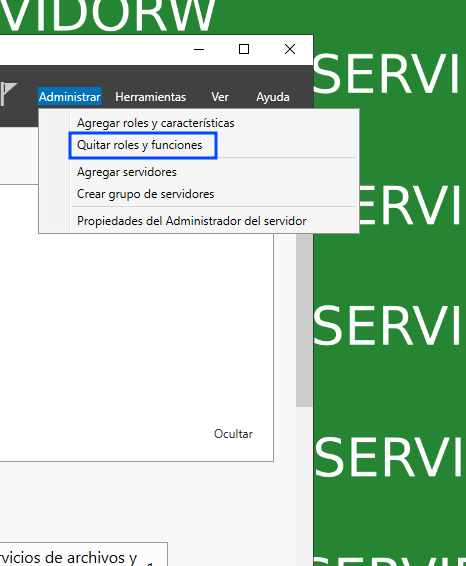Choose Crear grupo de servidores
The image size is (466, 566).
click(x=145, y=194)
